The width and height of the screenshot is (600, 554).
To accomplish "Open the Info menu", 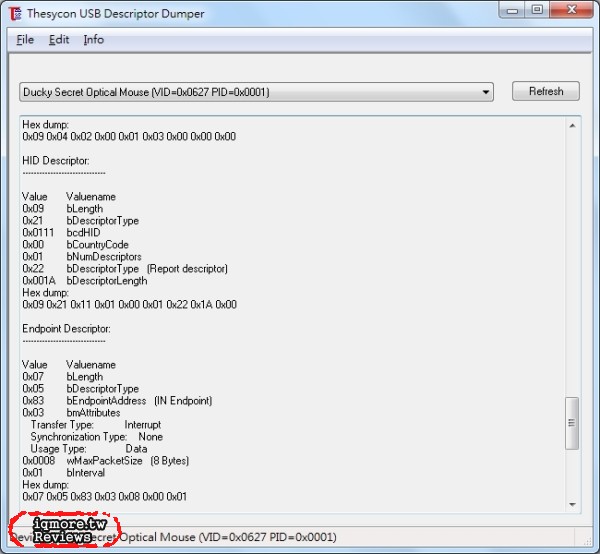I will tap(94, 39).
